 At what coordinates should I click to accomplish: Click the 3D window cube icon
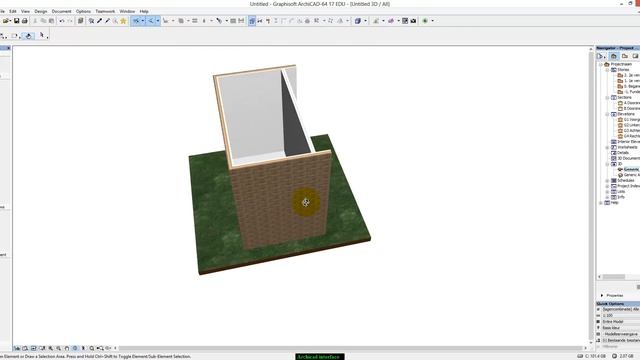click(x=358, y=21)
